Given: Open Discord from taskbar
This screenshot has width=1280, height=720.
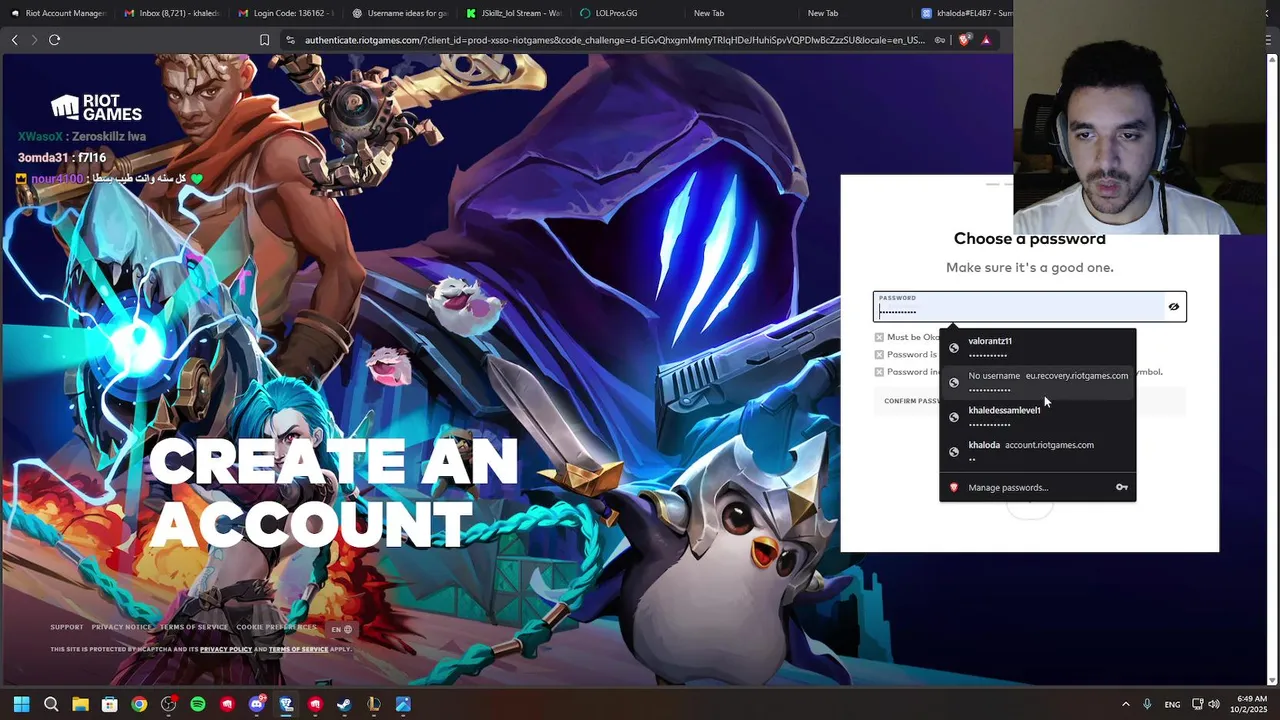Looking at the screenshot, I should [256, 704].
